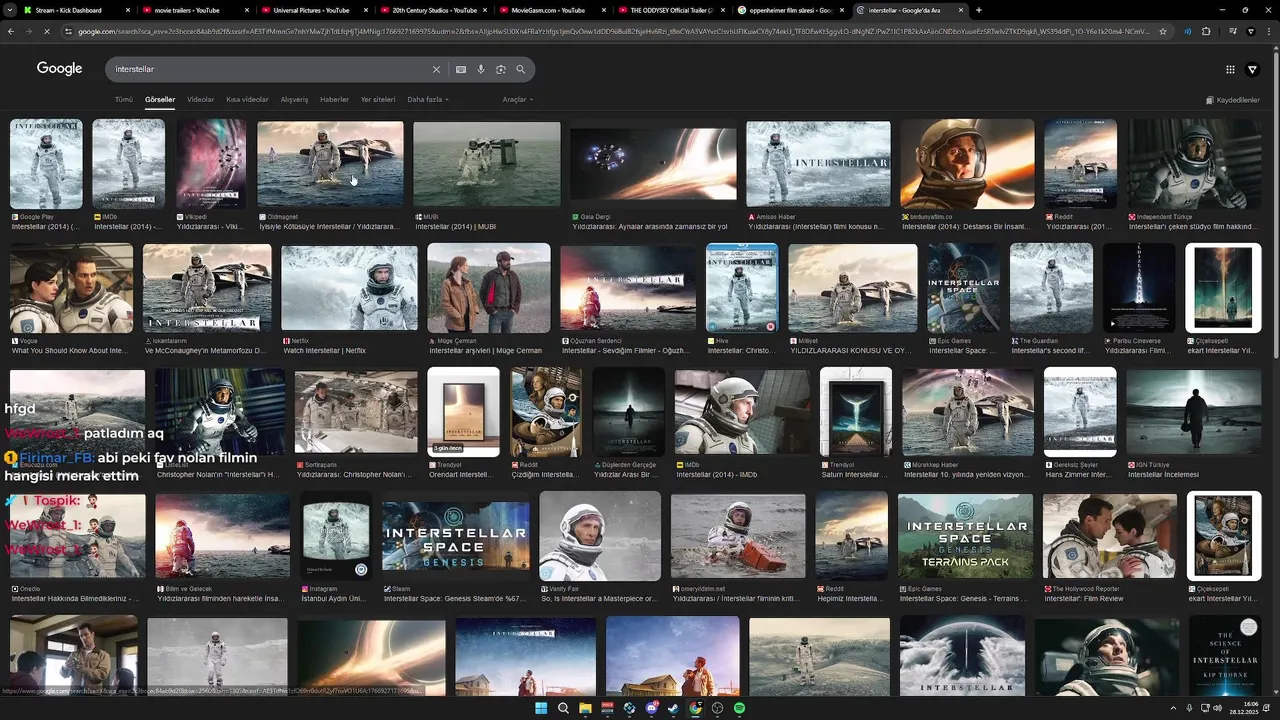This screenshot has height=720, width=1280.
Task: Open the browser three-dot menu
Action: point(1270,31)
